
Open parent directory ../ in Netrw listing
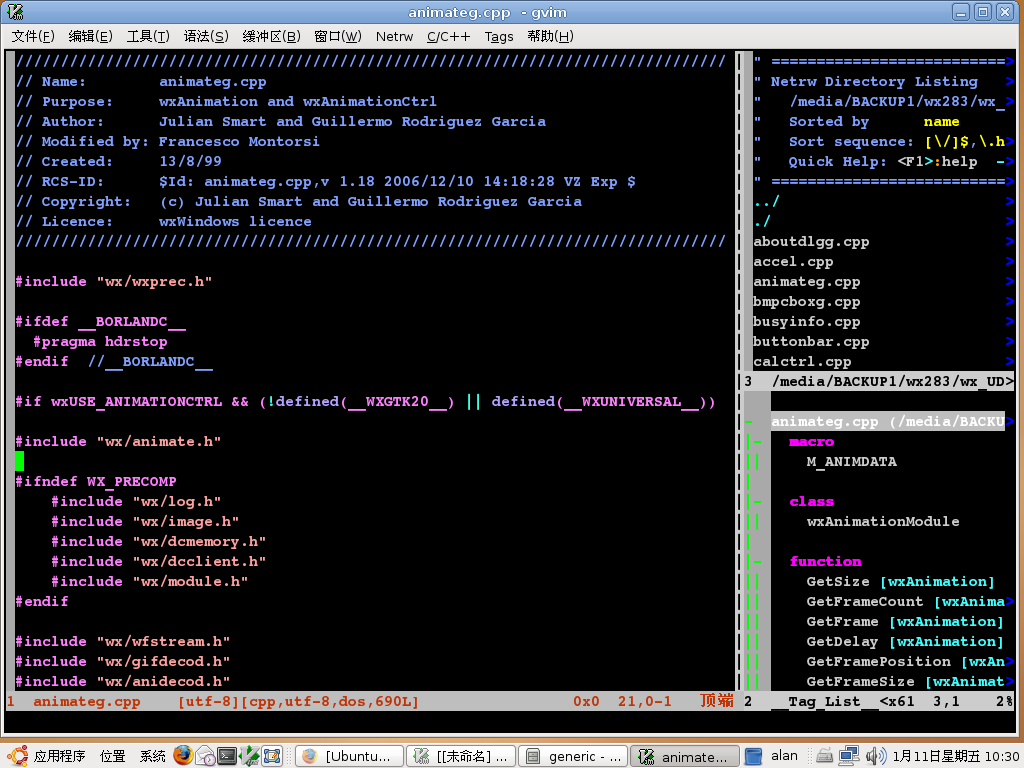[766, 201]
